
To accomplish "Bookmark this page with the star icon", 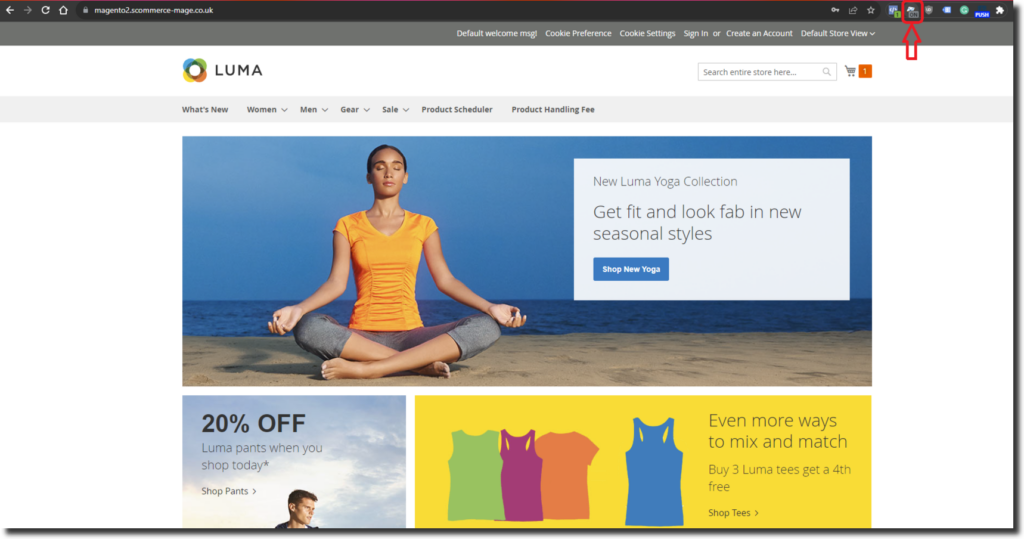I will click(870, 10).
